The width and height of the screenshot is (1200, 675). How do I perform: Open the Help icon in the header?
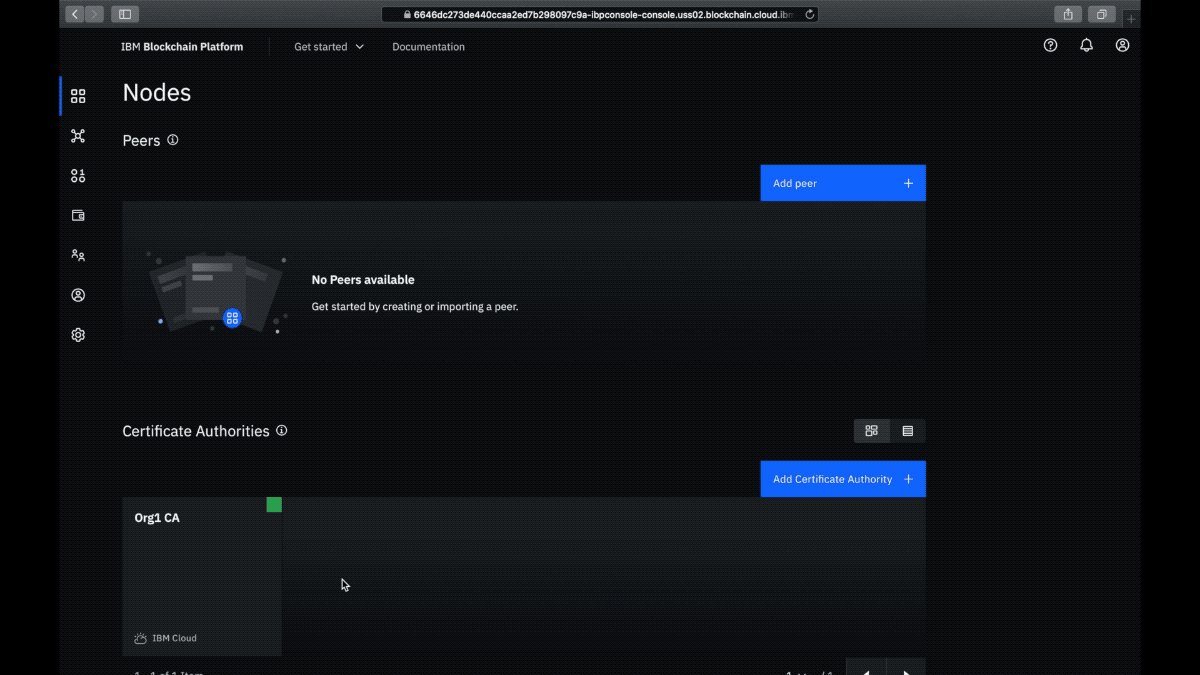[x=1049, y=45]
